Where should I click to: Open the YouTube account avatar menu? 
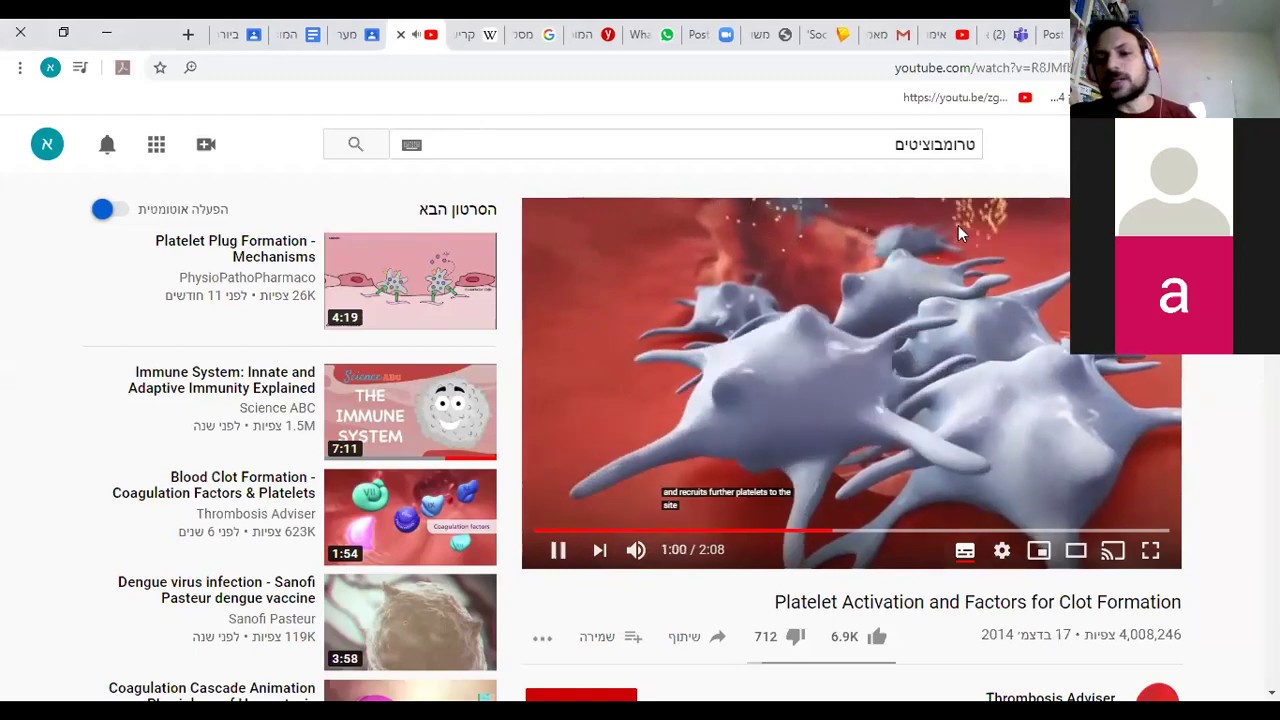tap(47, 144)
